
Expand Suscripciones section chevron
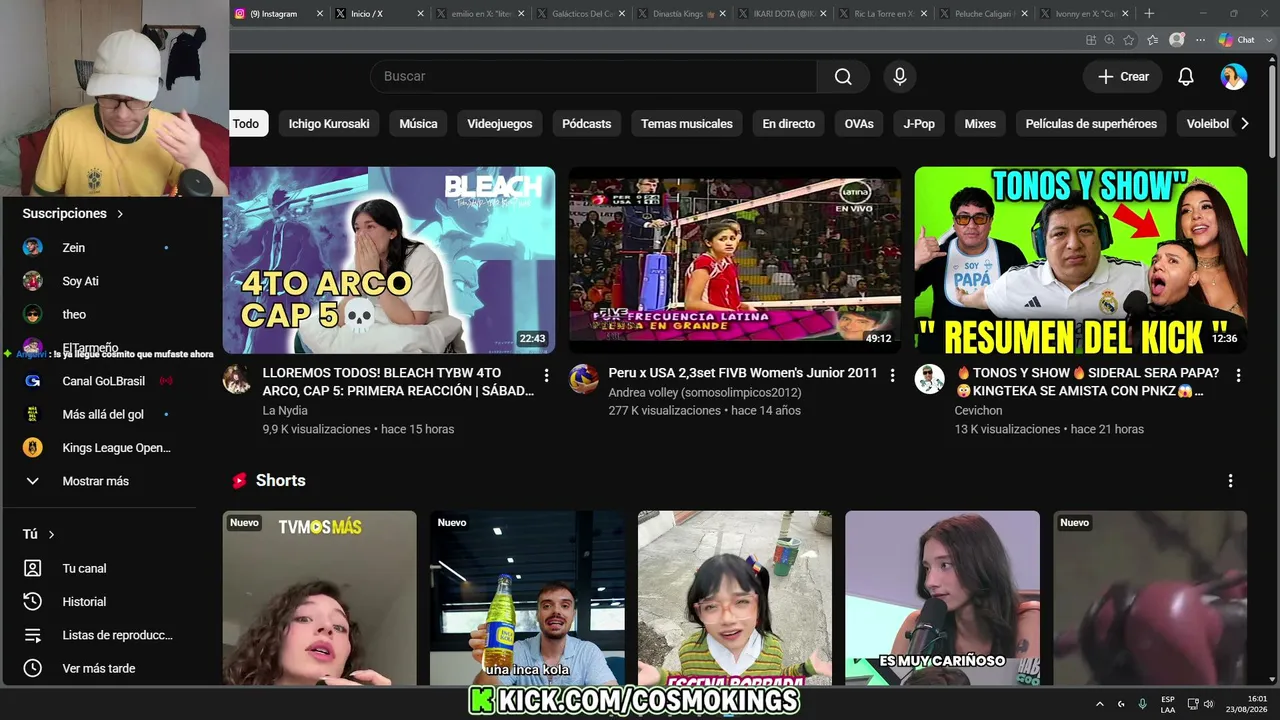120,214
